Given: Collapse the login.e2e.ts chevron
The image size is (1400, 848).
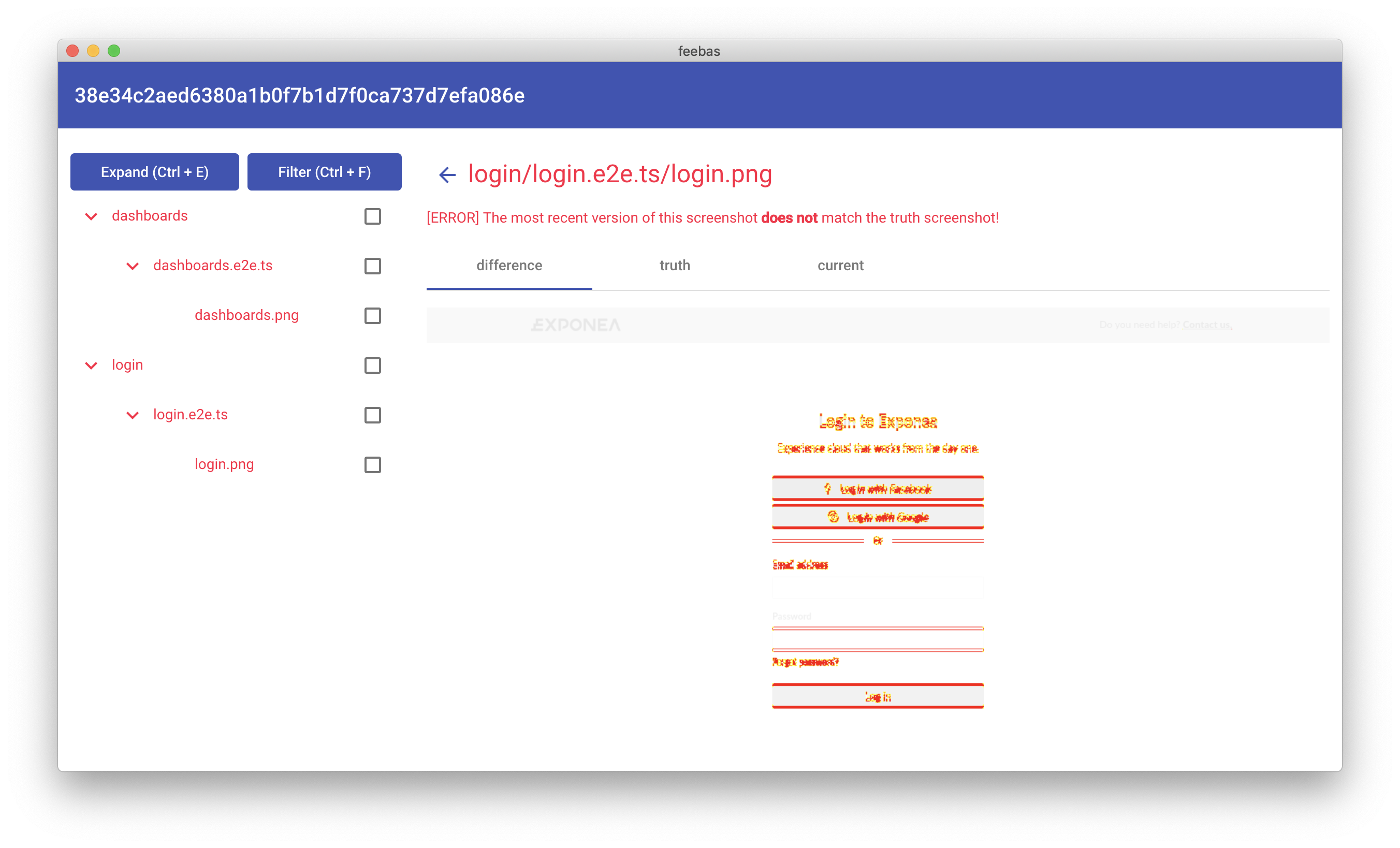Looking at the screenshot, I should (x=133, y=415).
